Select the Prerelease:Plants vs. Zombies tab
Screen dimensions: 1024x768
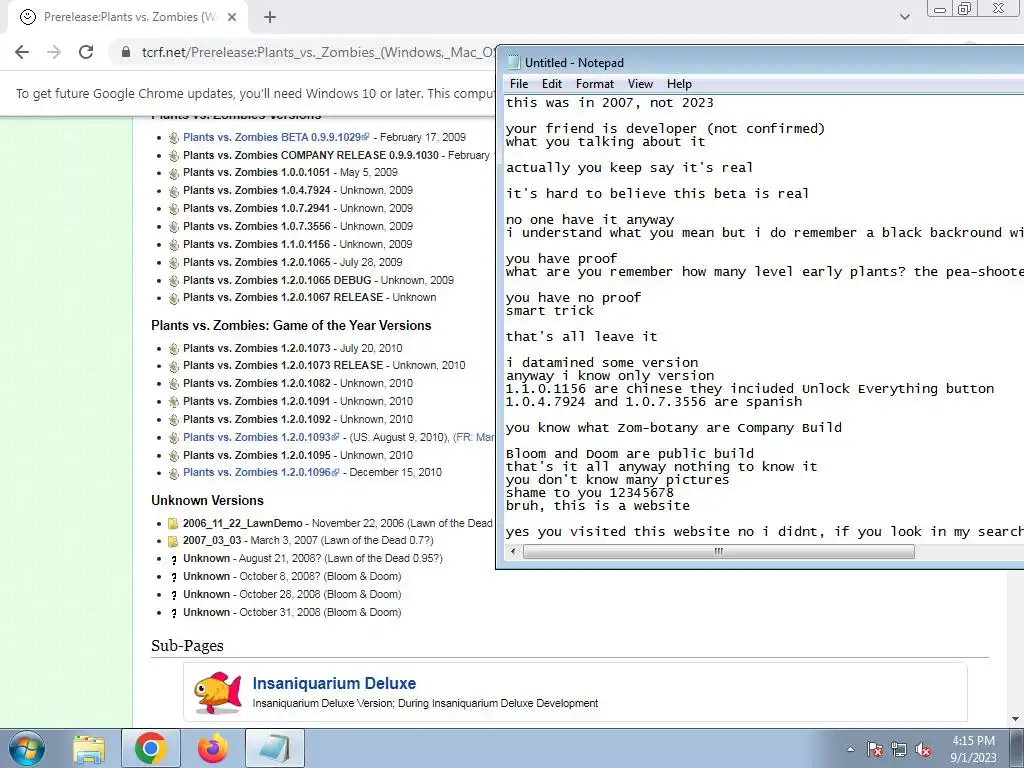tap(129, 17)
